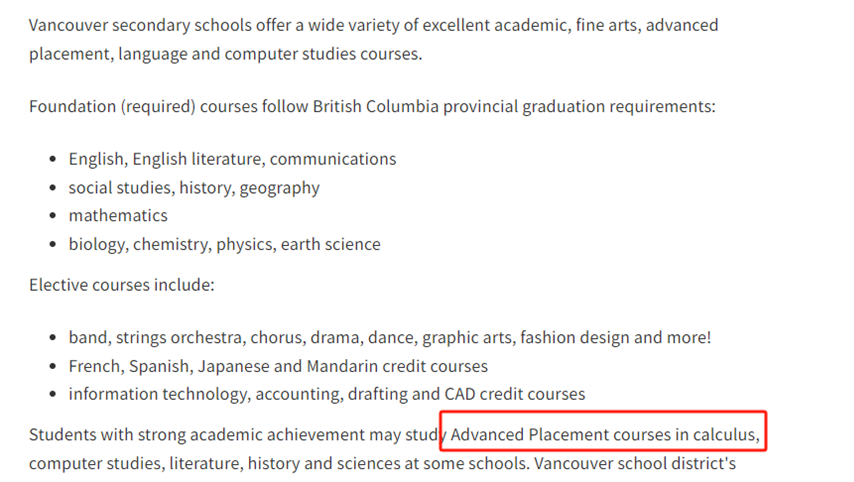Click the French, Spanish, Japanese and Mandarin bullet
Image resolution: width=854 pixels, height=482 pixels.
pyautogui.click(x=278, y=367)
